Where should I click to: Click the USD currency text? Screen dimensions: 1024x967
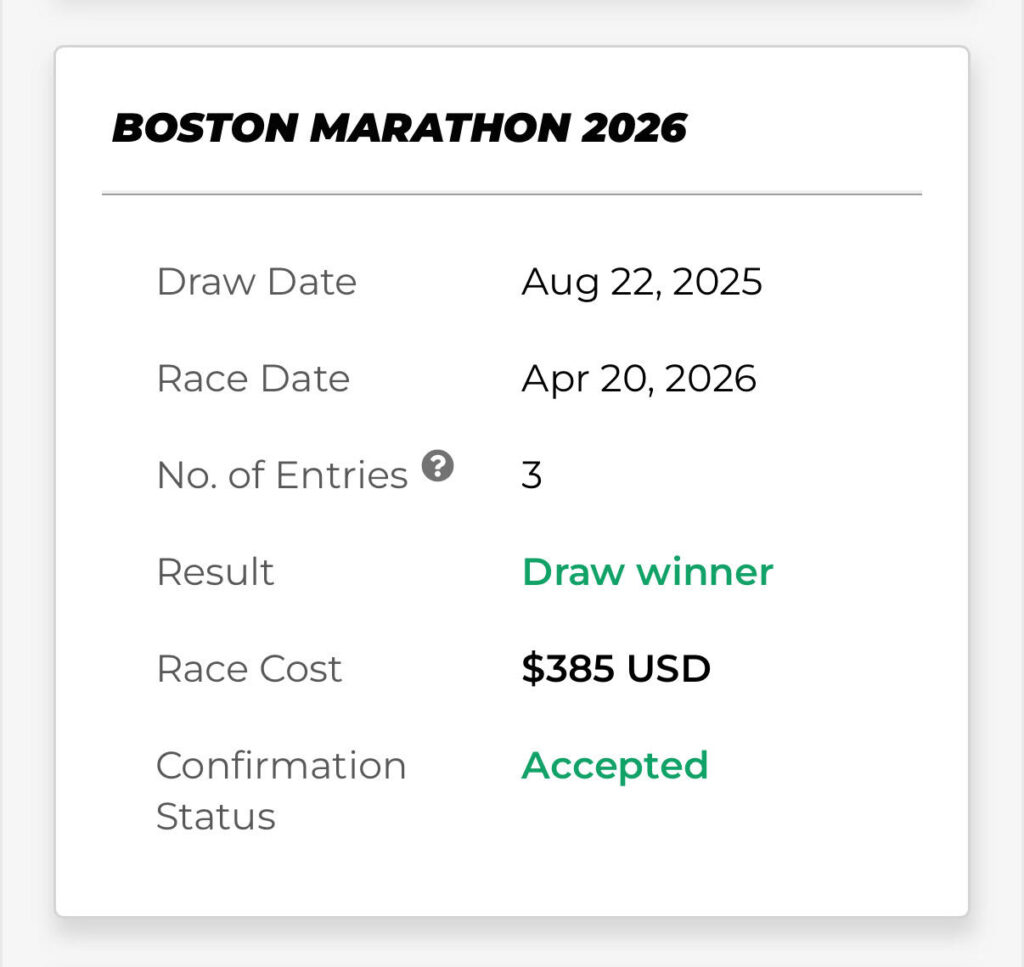pos(668,668)
